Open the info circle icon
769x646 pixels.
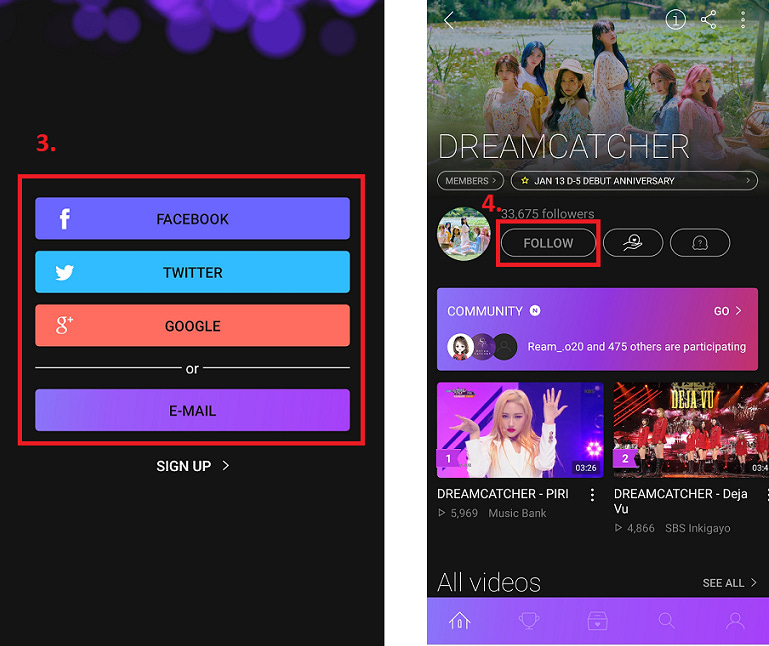tap(675, 20)
